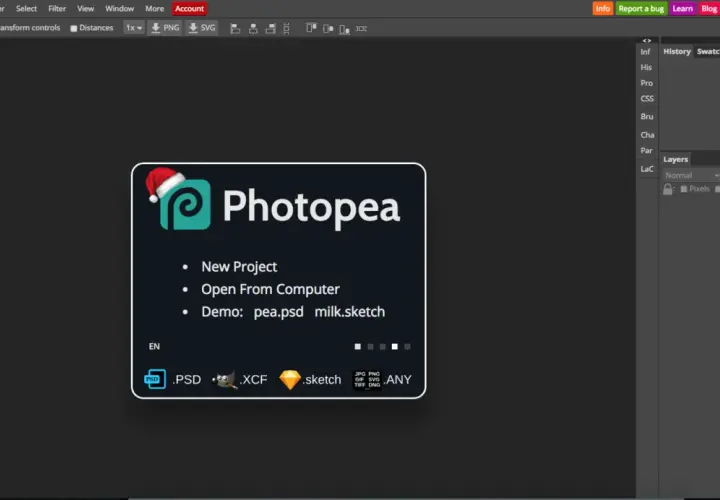Open the Window menu
The width and height of the screenshot is (720, 500).
pos(119,9)
